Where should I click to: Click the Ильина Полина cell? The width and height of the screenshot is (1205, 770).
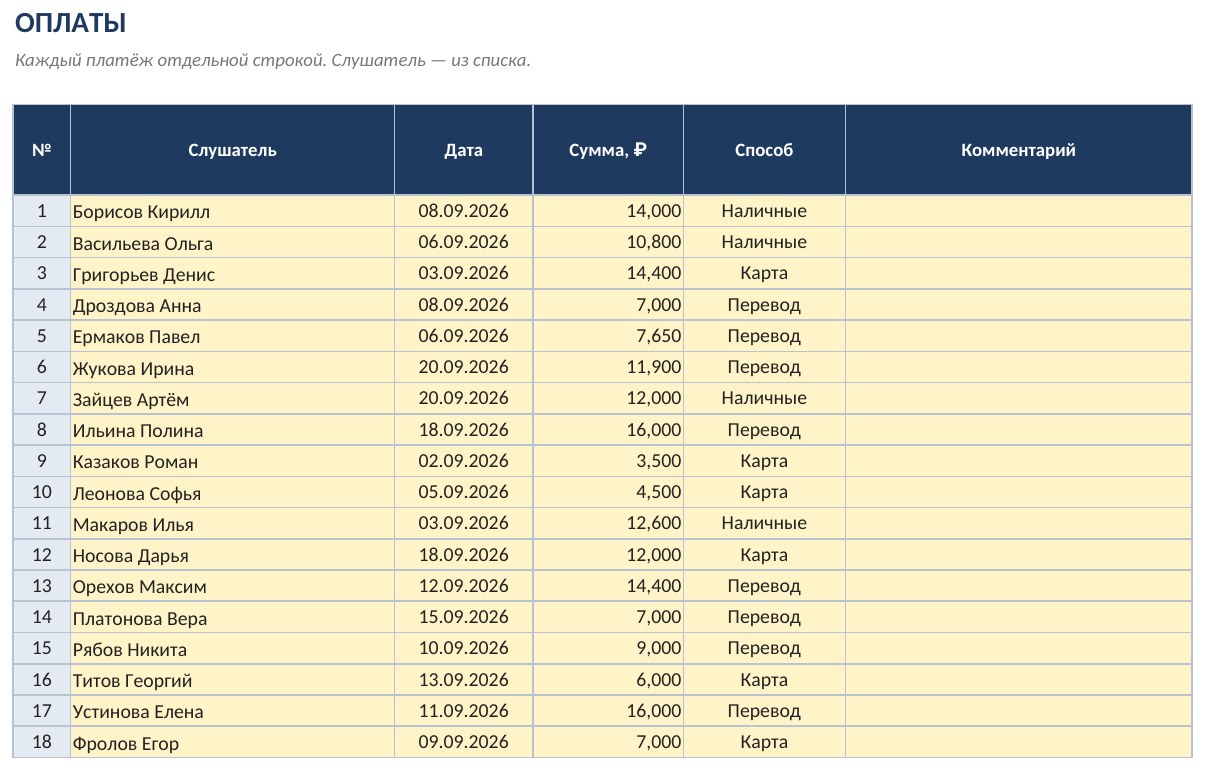pyautogui.click(x=232, y=430)
